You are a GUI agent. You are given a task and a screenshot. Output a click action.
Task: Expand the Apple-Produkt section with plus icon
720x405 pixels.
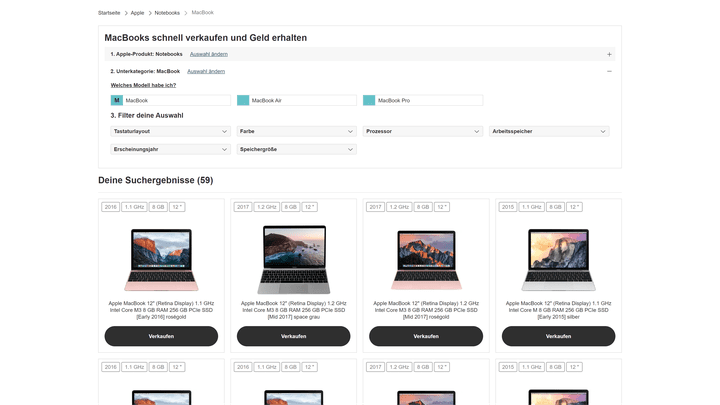[x=609, y=54]
